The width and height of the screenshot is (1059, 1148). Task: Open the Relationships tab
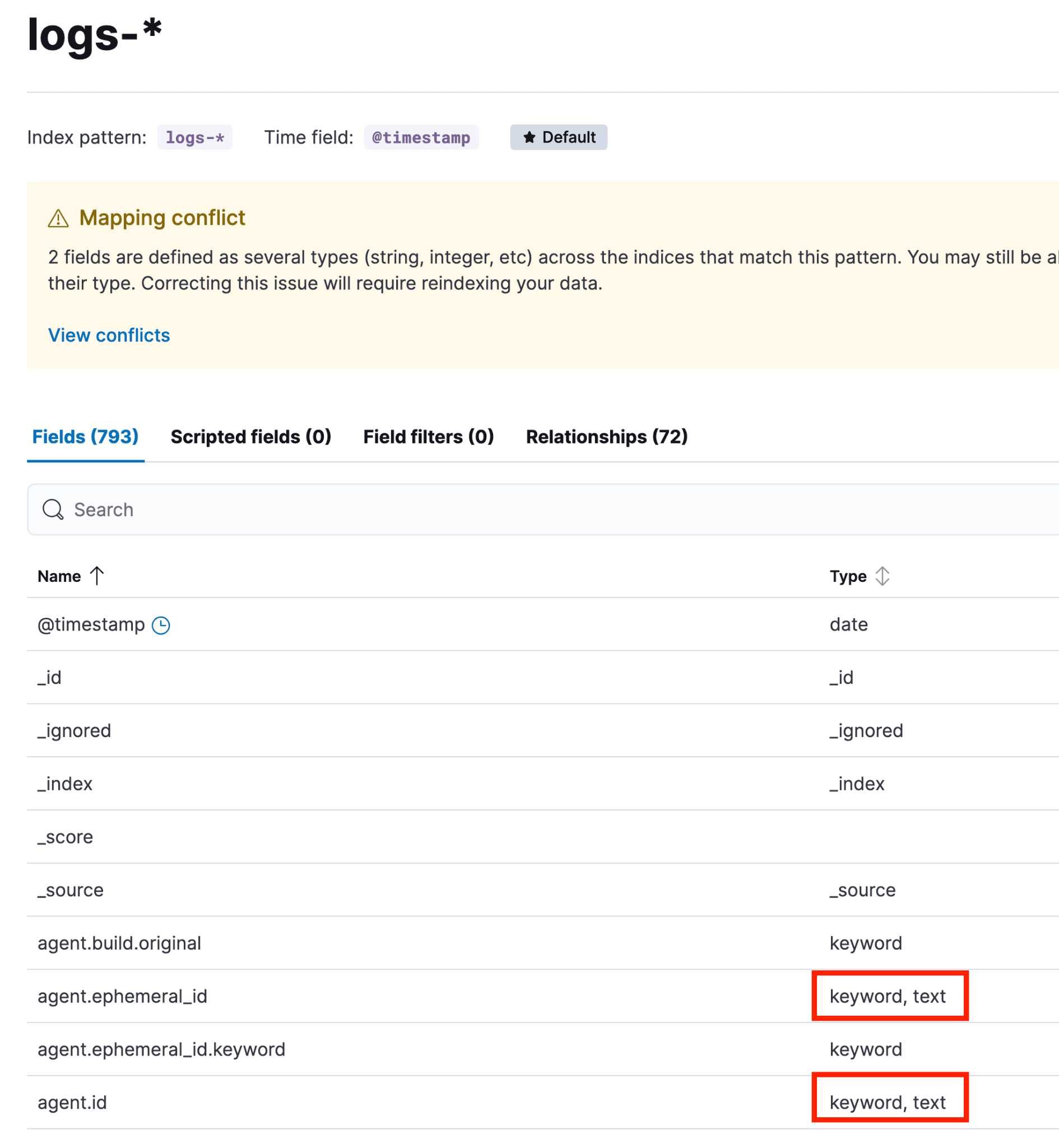pyautogui.click(x=606, y=436)
